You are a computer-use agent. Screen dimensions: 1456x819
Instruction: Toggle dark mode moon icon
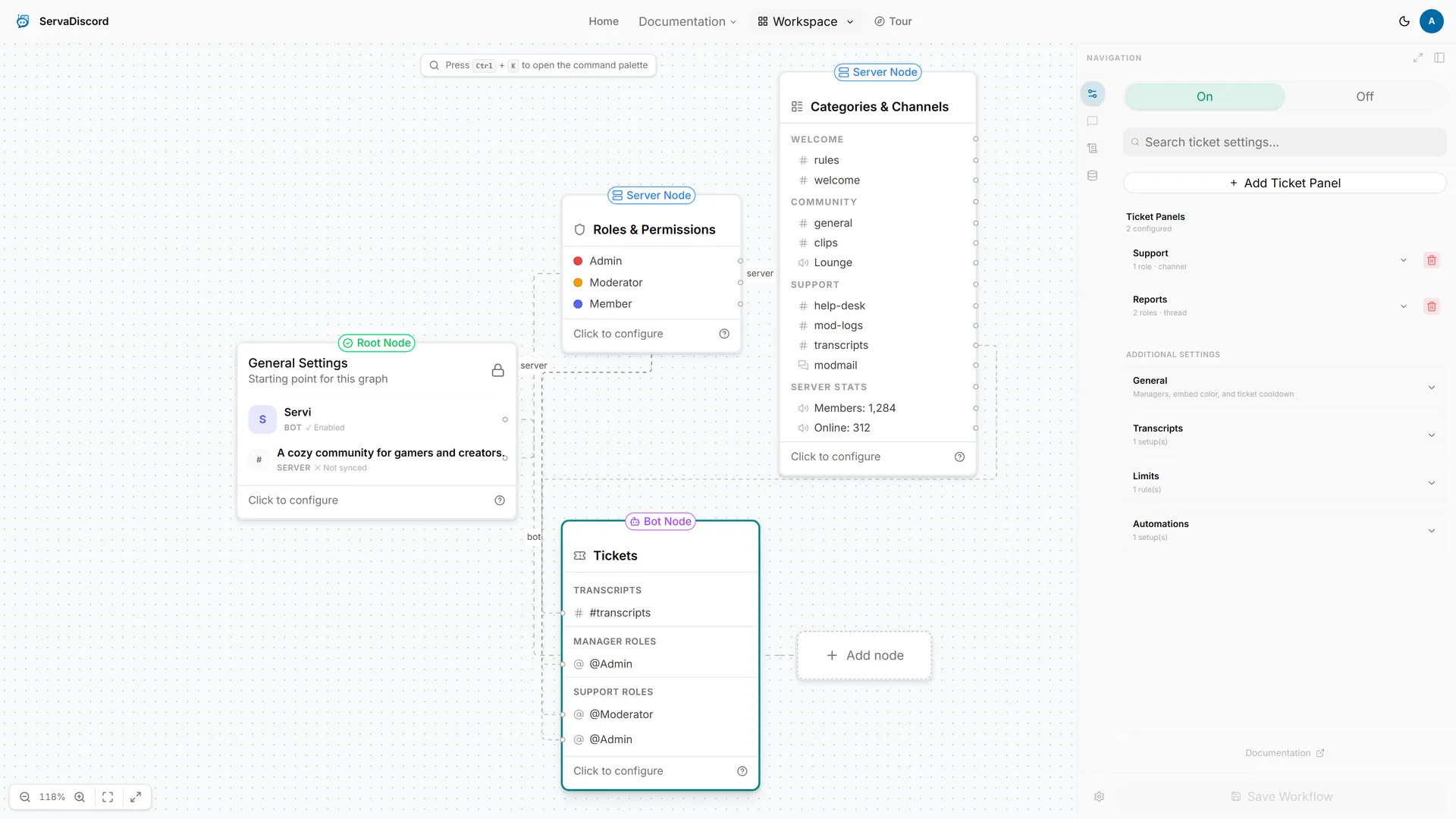coord(1404,21)
